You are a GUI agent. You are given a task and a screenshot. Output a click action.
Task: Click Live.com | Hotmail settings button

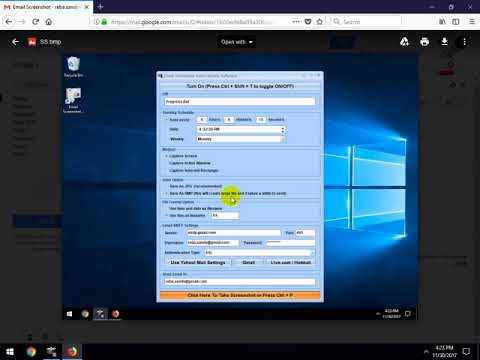coord(291,263)
